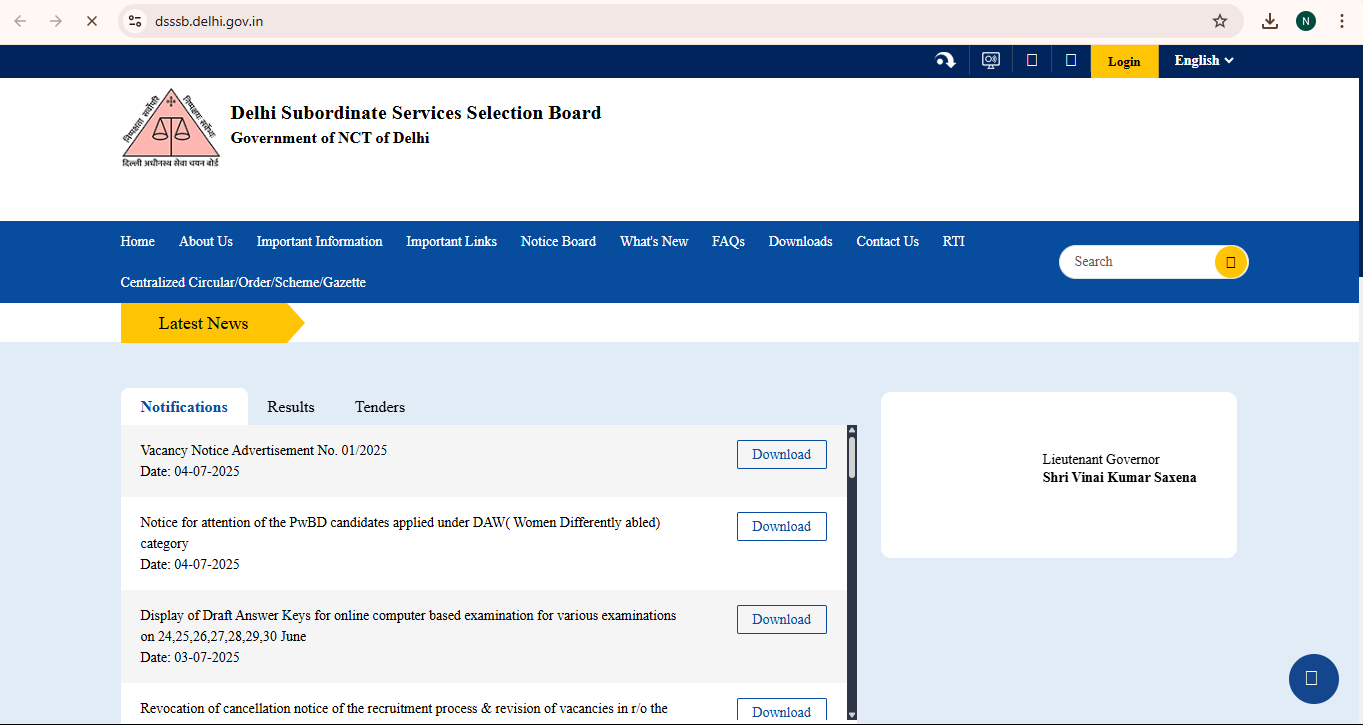Click the notifications list scroll down arrow
Viewport: 1363px width, 725px height.
(x=851, y=714)
